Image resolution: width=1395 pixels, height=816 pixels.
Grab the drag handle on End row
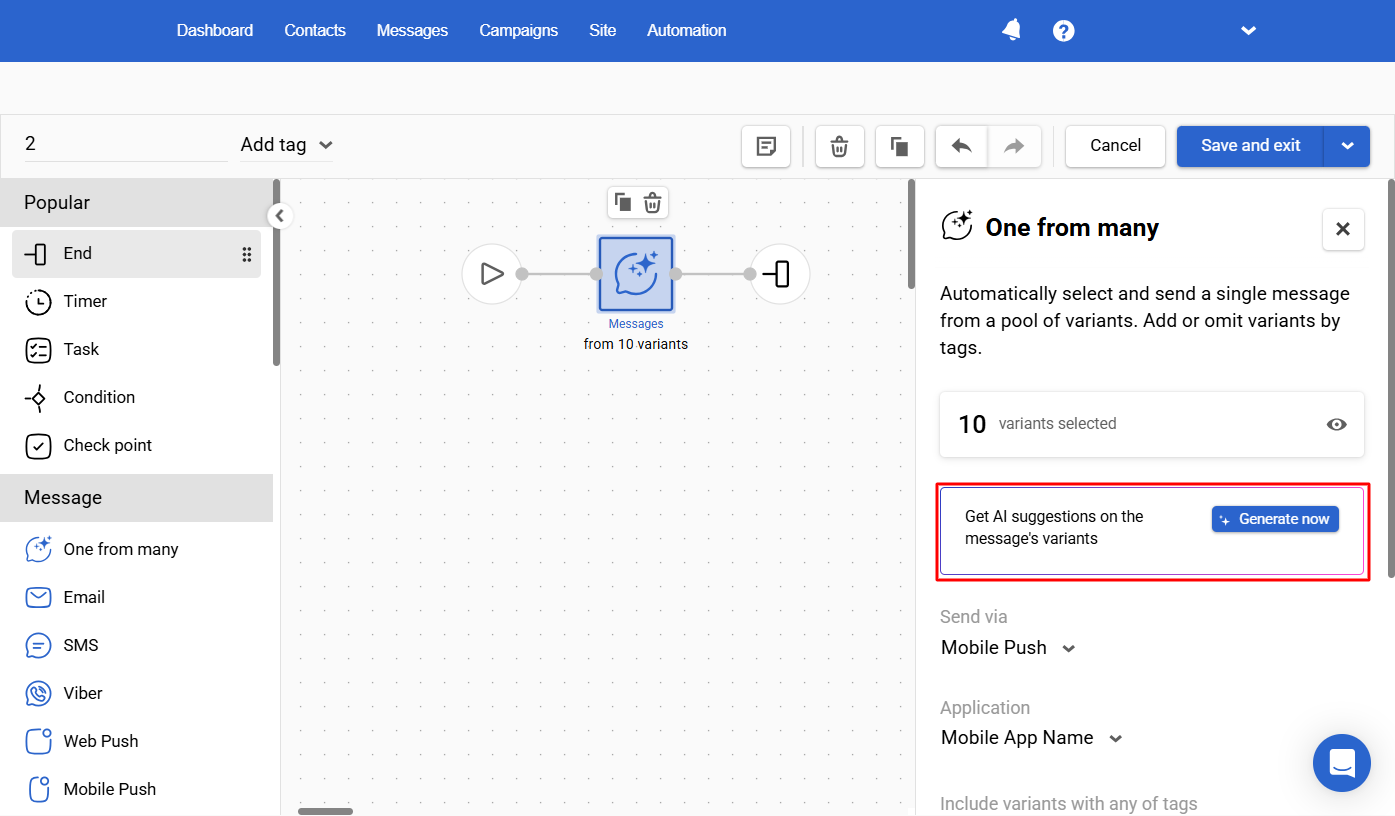[x=247, y=254]
